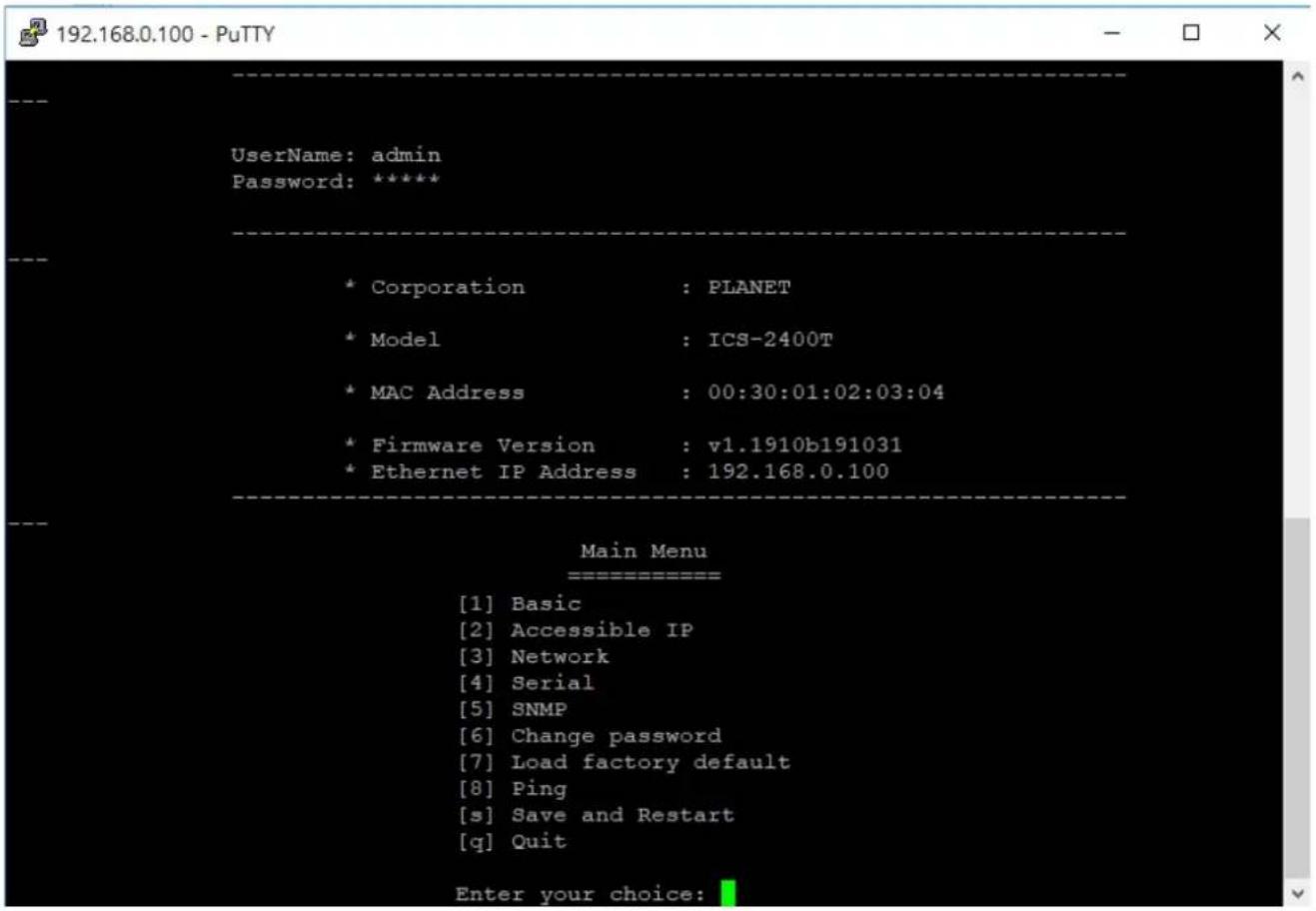Click the "Main Menu" heading
The height and width of the screenshot is (911, 1316).
click(644, 550)
